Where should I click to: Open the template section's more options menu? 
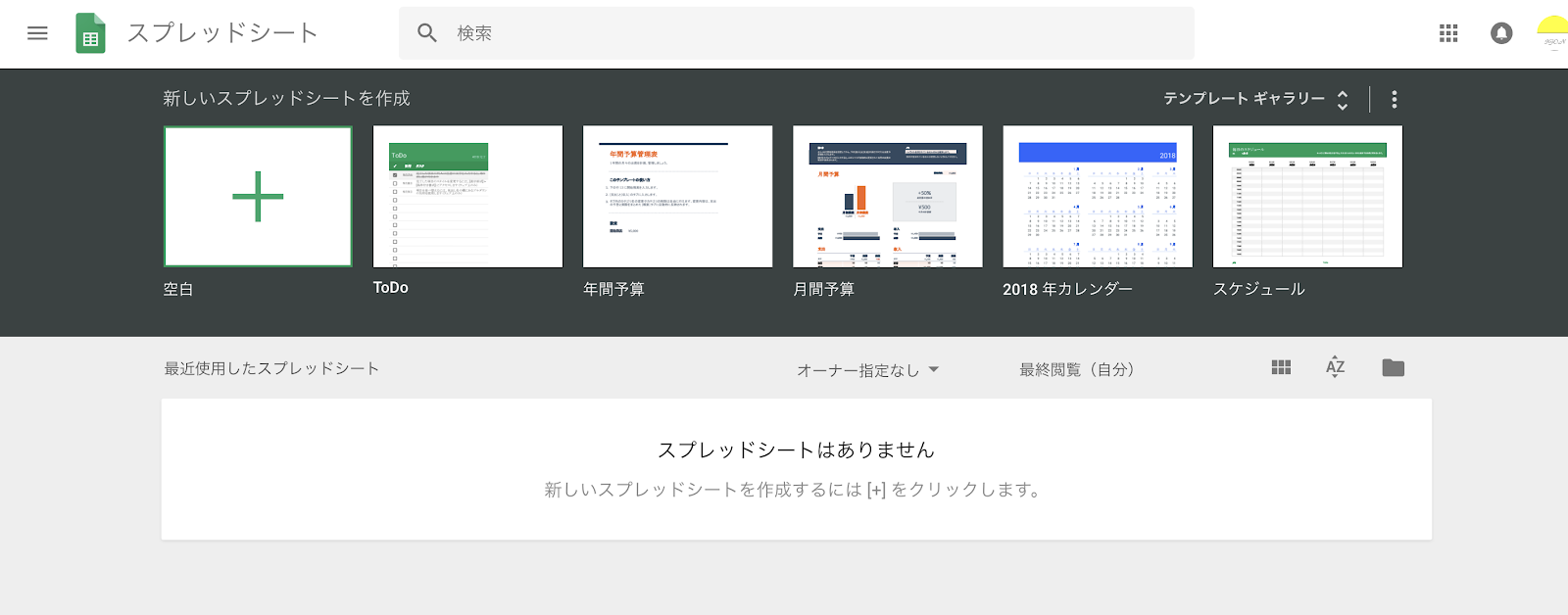coord(1394,99)
